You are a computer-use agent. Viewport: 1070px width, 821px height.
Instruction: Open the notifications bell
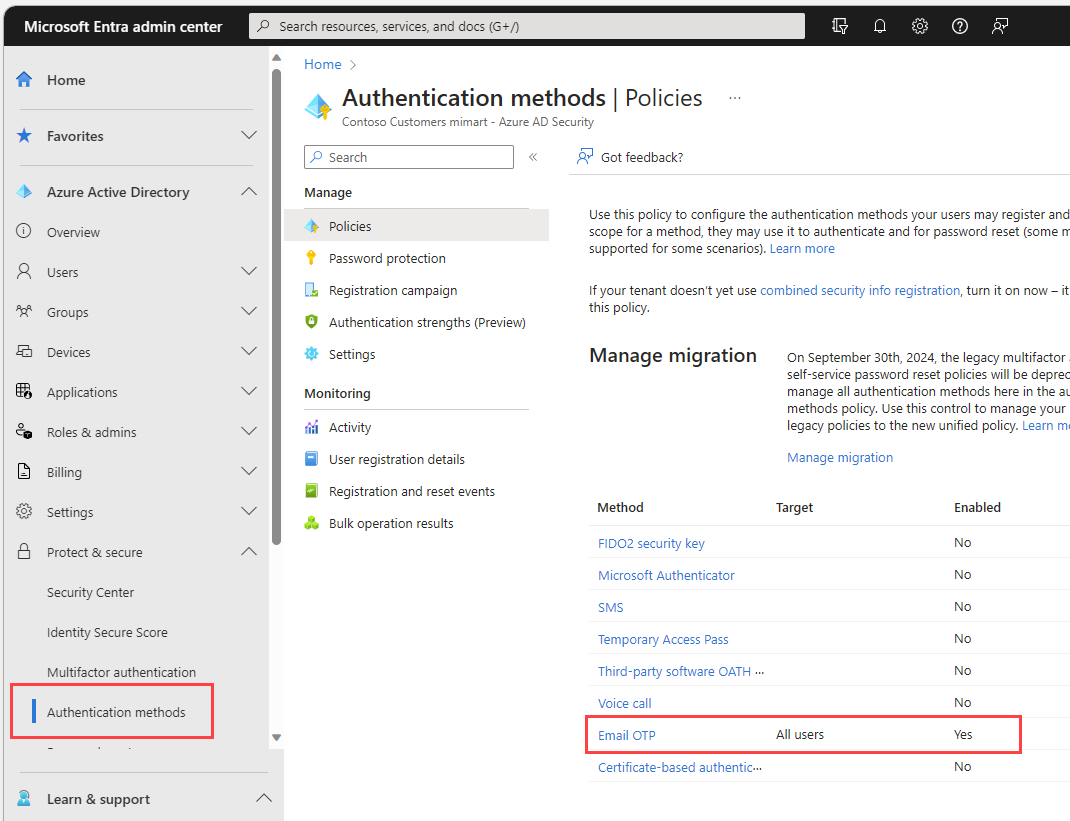pos(880,26)
